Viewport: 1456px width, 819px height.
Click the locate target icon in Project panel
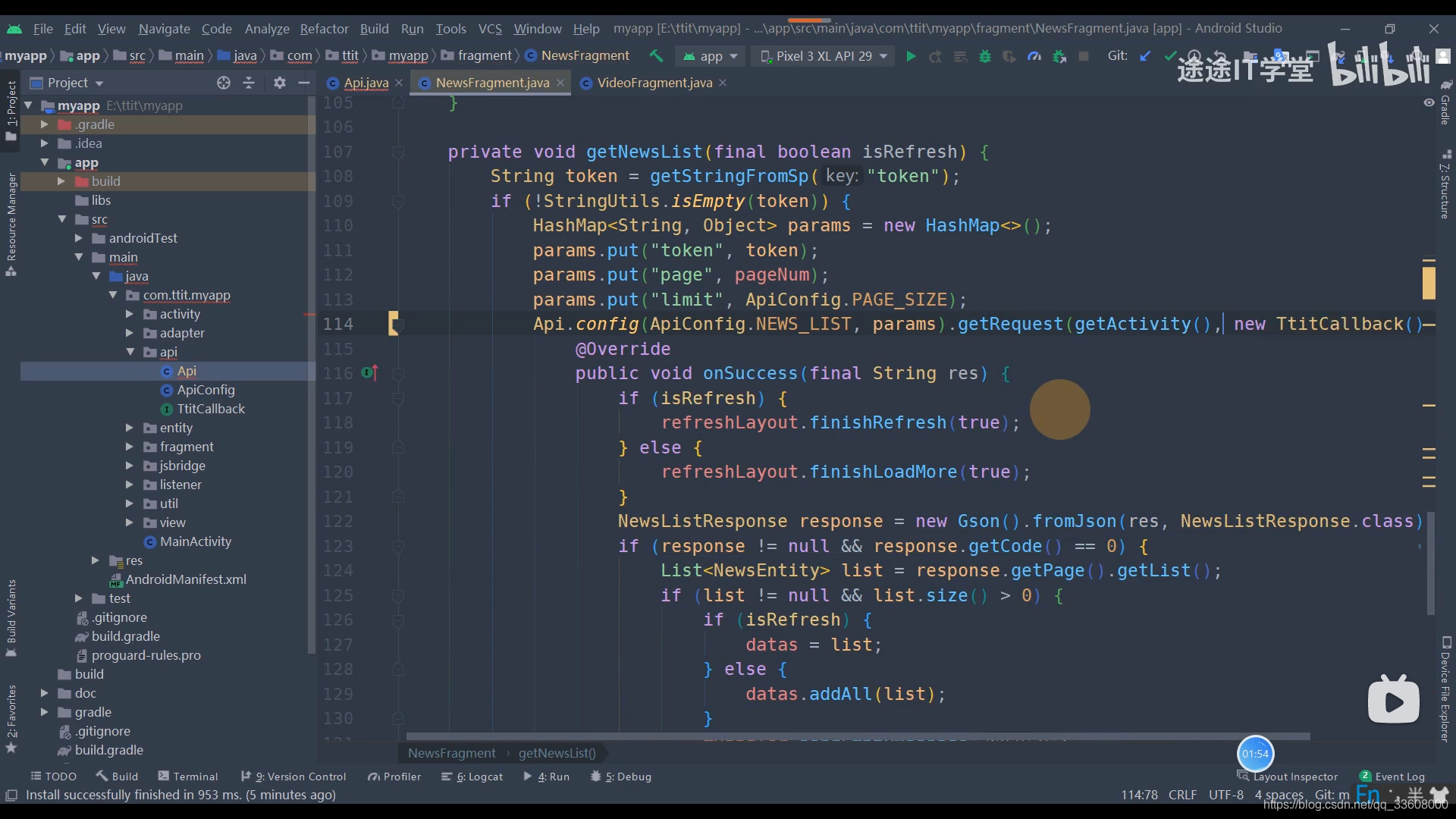[223, 83]
